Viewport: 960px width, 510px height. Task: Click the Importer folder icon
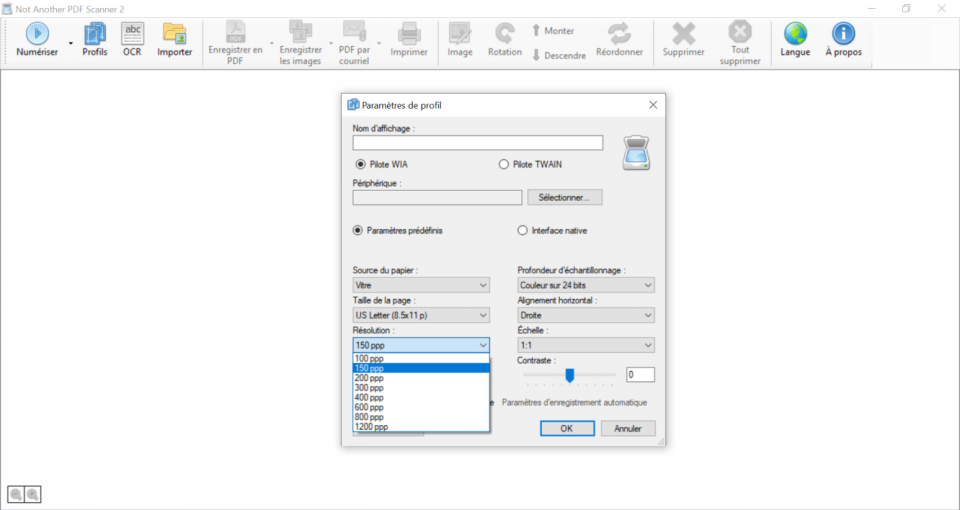[174, 34]
